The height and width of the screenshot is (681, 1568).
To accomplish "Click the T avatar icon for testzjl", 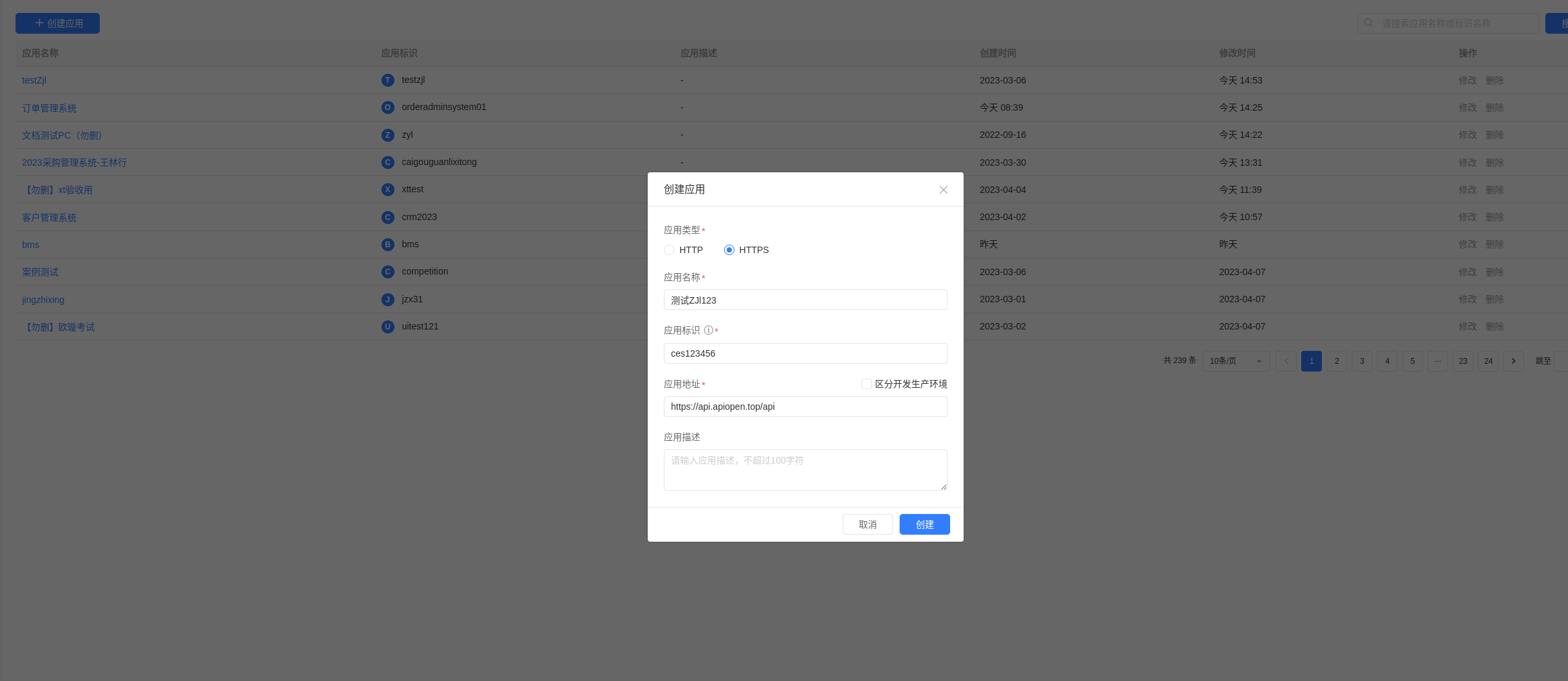I will point(387,80).
